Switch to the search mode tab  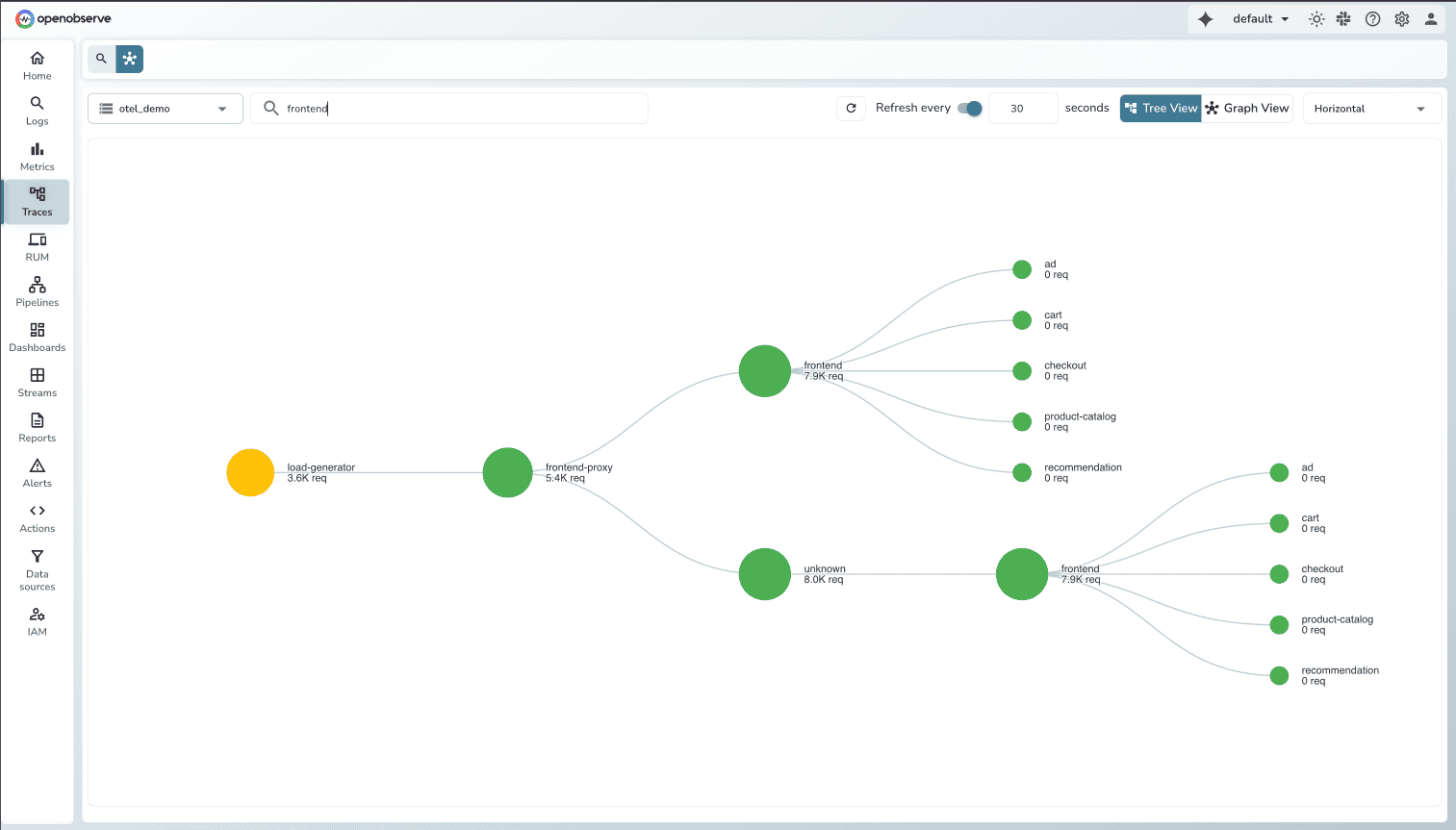tap(101, 59)
